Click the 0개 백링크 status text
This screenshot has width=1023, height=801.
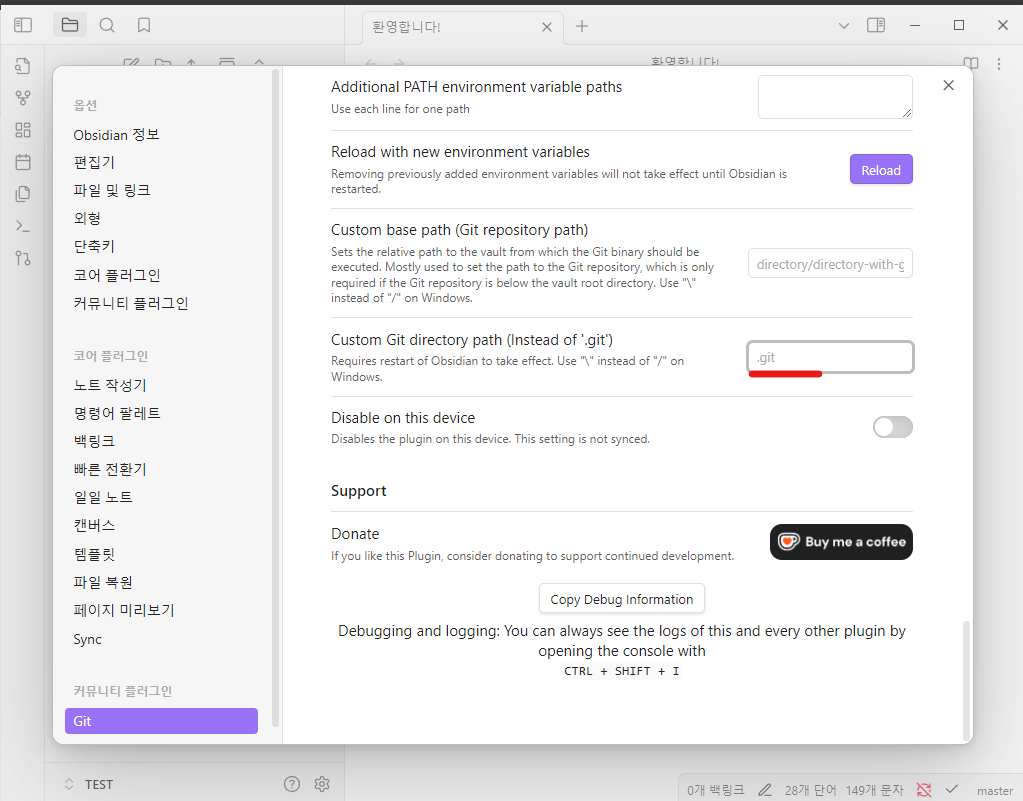715,790
